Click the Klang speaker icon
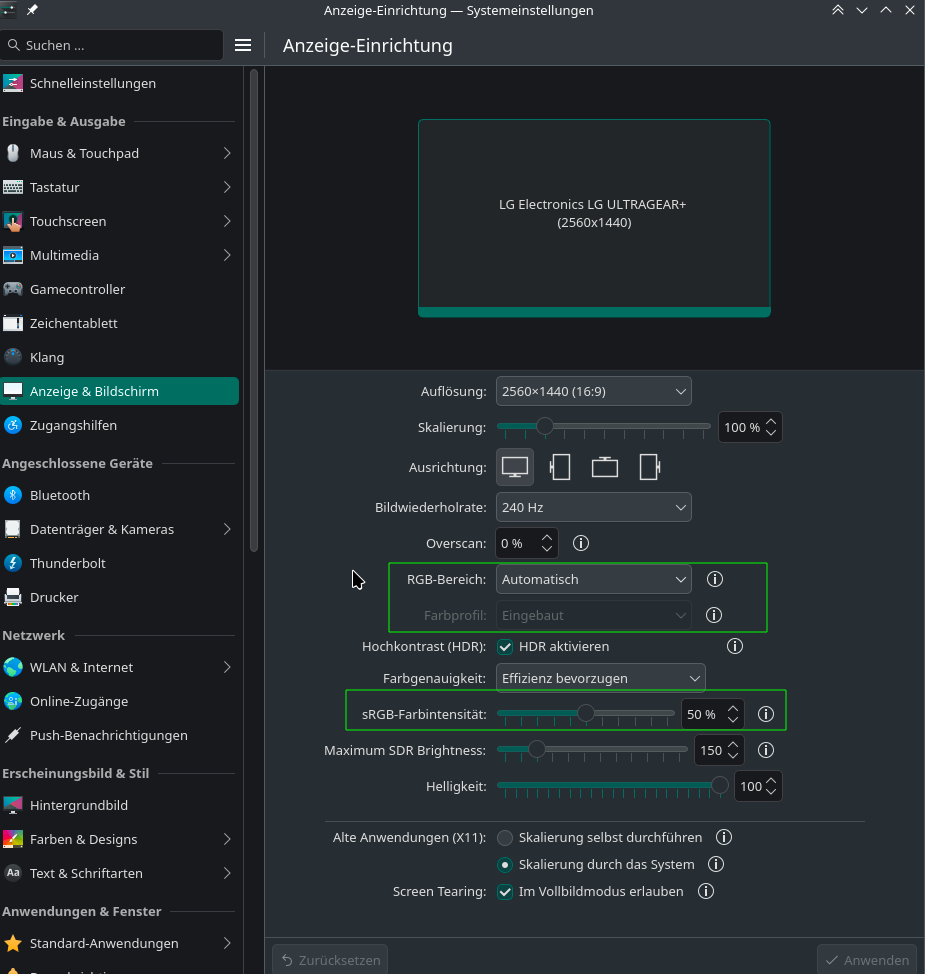925x974 pixels. [x=12, y=357]
